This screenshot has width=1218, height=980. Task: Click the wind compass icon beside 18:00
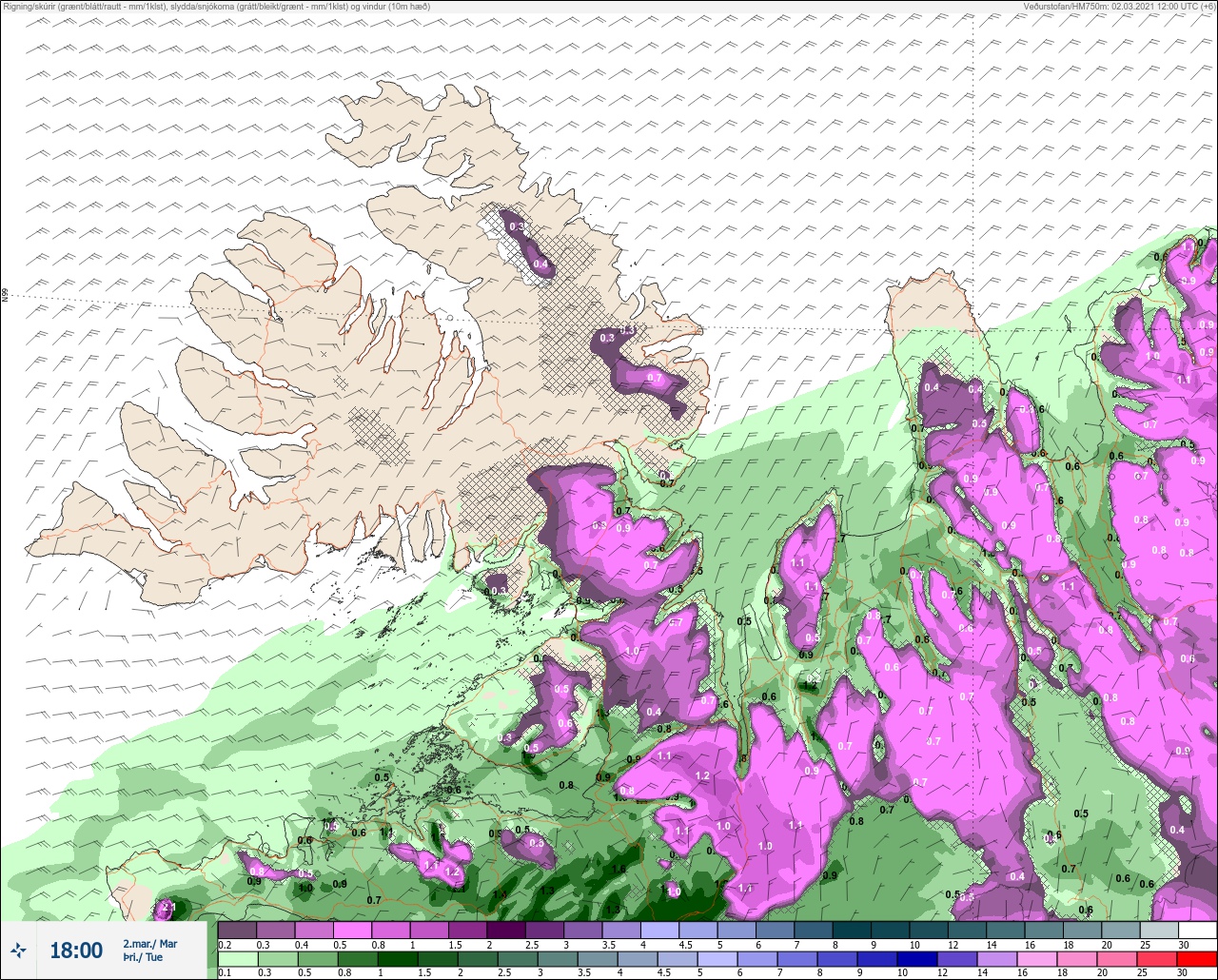[18, 950]
